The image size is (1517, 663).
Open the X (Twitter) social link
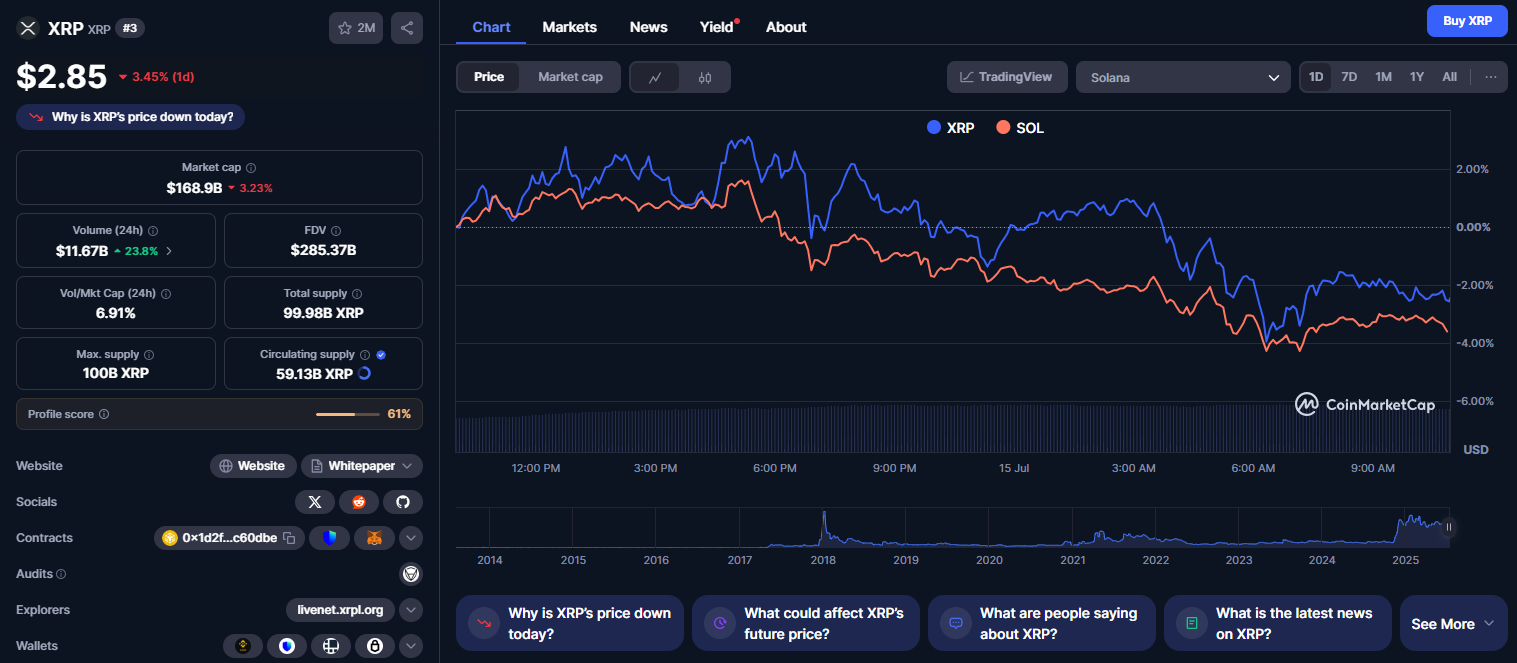tap(315, 502)
